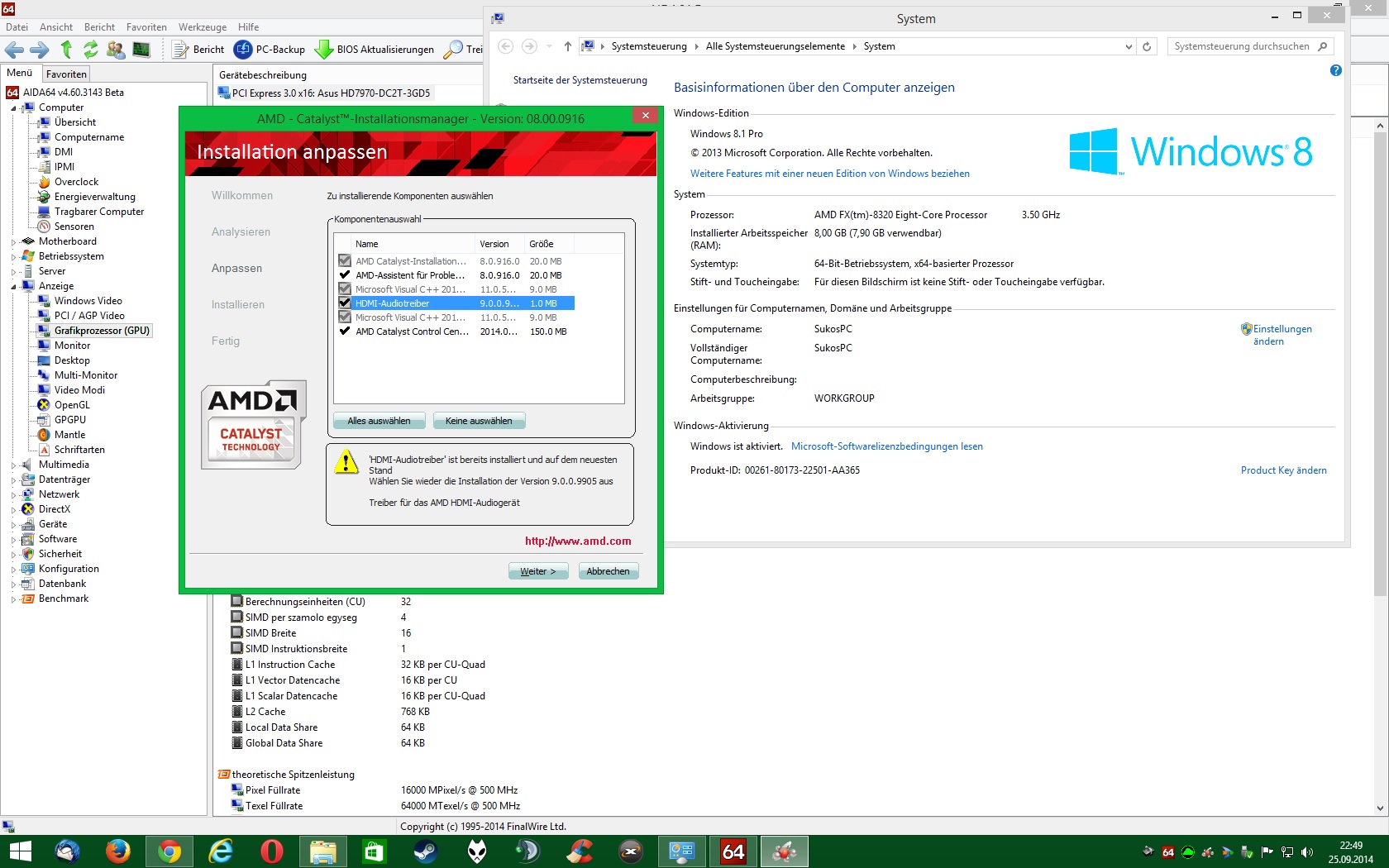Expand the Benchmark tree node

point(13,599)
